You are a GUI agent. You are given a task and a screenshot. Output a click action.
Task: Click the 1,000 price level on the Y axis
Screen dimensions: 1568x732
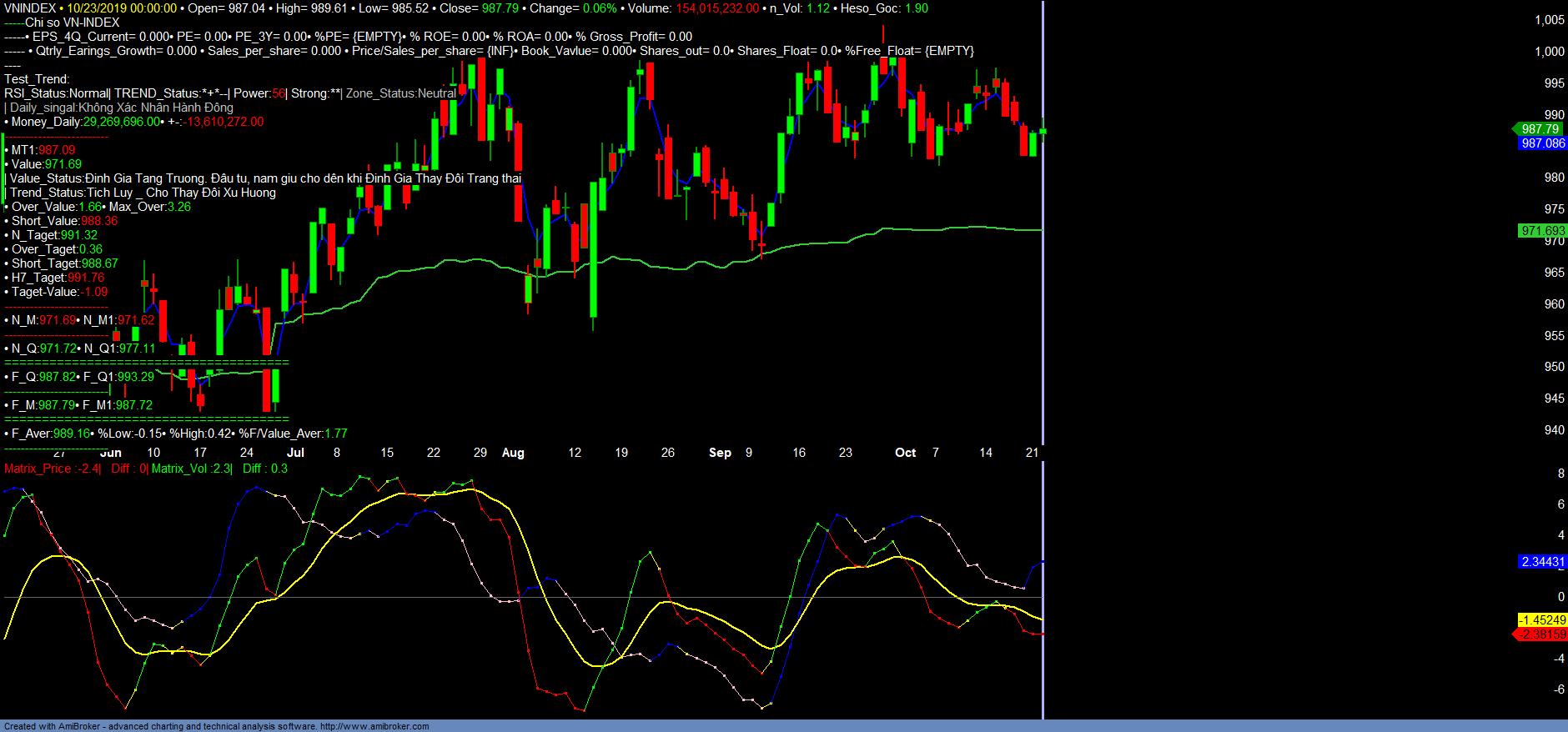[x=1549, y=52]
